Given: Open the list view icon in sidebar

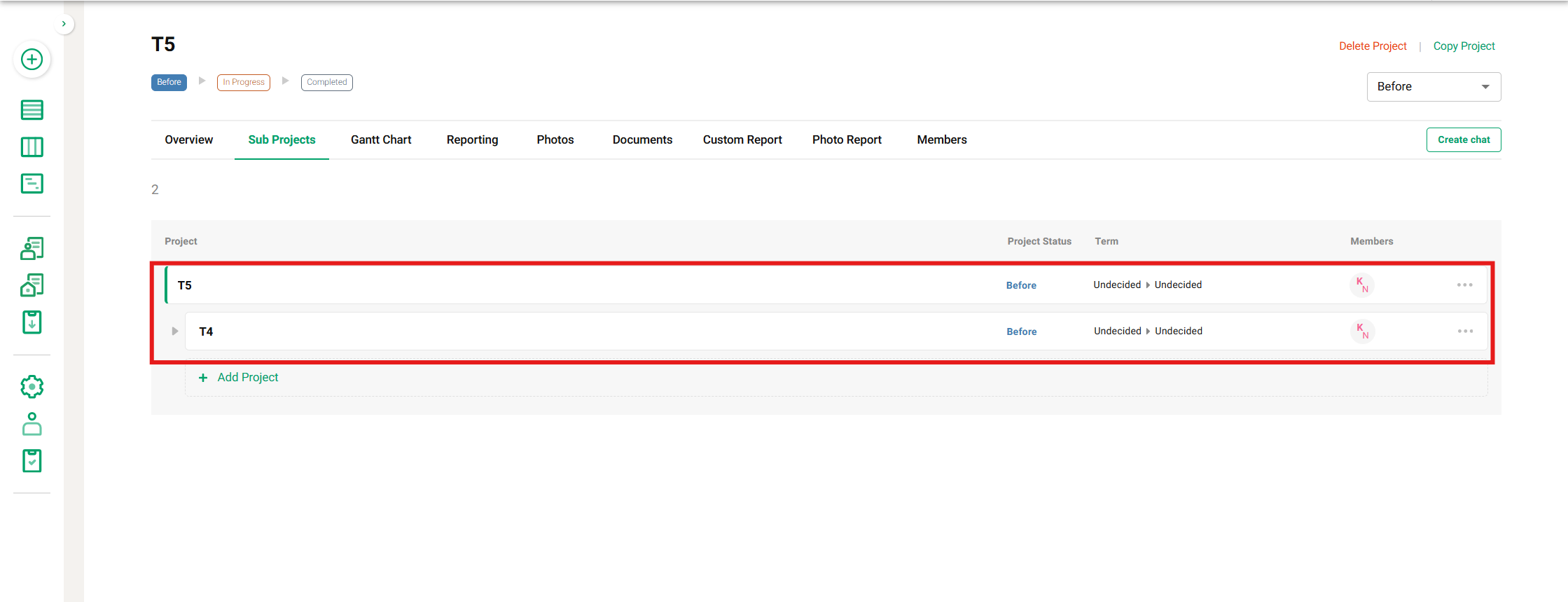Looking at the screenshot, I should [x=32, y=110].
